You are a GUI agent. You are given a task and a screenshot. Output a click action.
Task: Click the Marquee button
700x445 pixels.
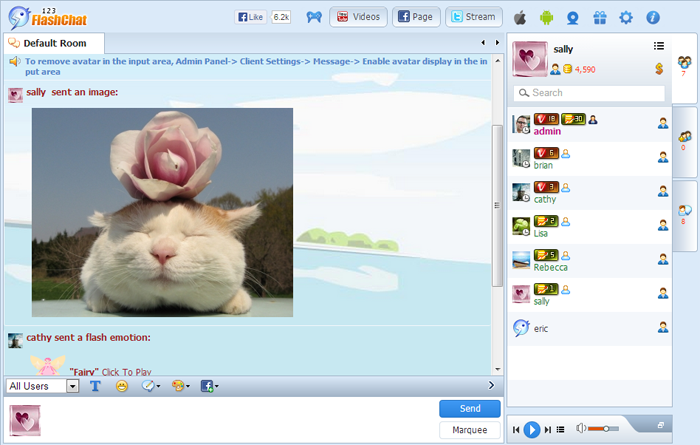coord(470,430)
